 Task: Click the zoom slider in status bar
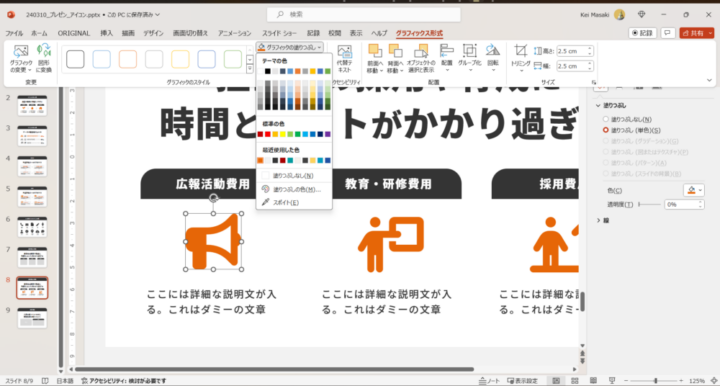[655, 381]
